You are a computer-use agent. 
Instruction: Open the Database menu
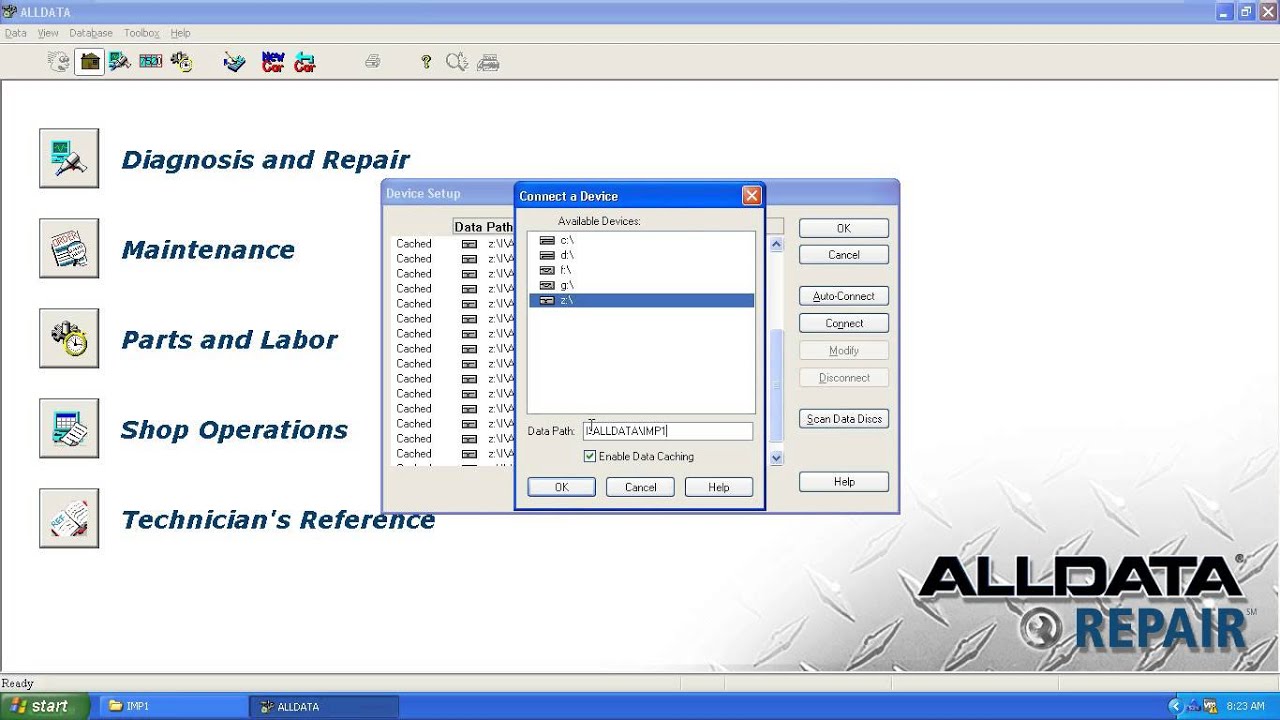pos(90,33)
